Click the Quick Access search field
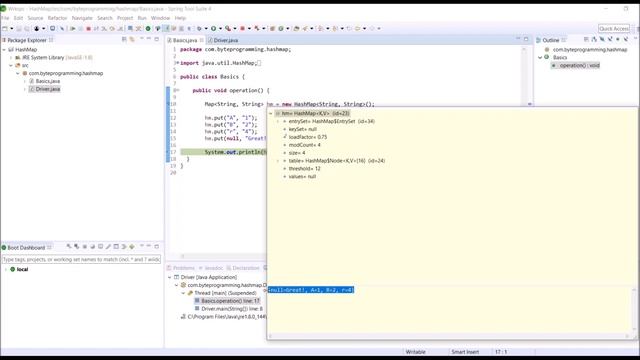 [614, 29]
